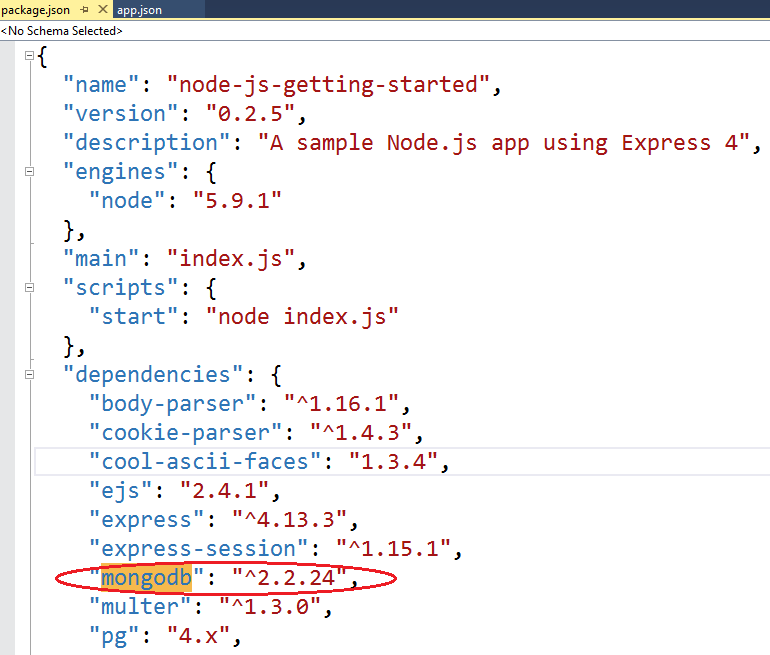Place cursor in the mongodb version value
Image resolution: width=770 pixels, height=655 pixels.
pos(290,577)
